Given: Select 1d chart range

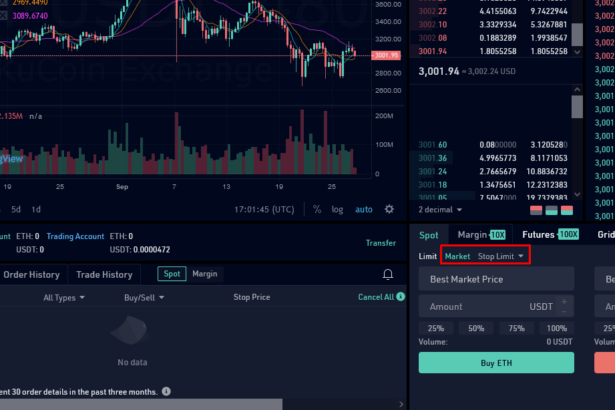Looking at the screenshot, I should pos(36,210).
